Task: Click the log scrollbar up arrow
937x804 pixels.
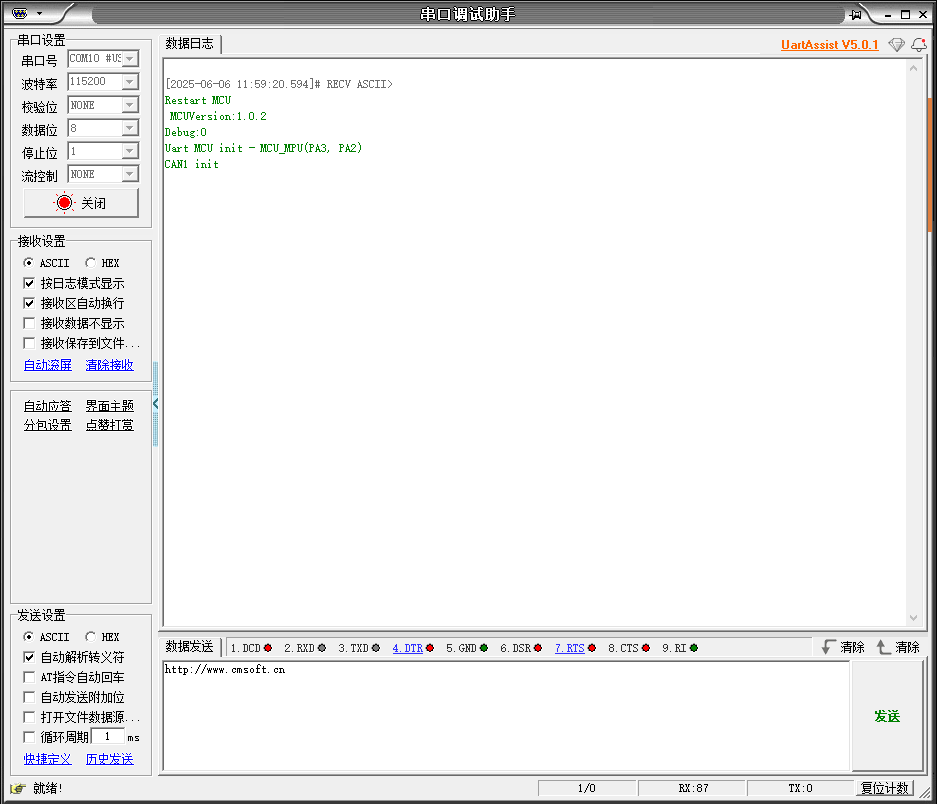Action: coord(913,69)
